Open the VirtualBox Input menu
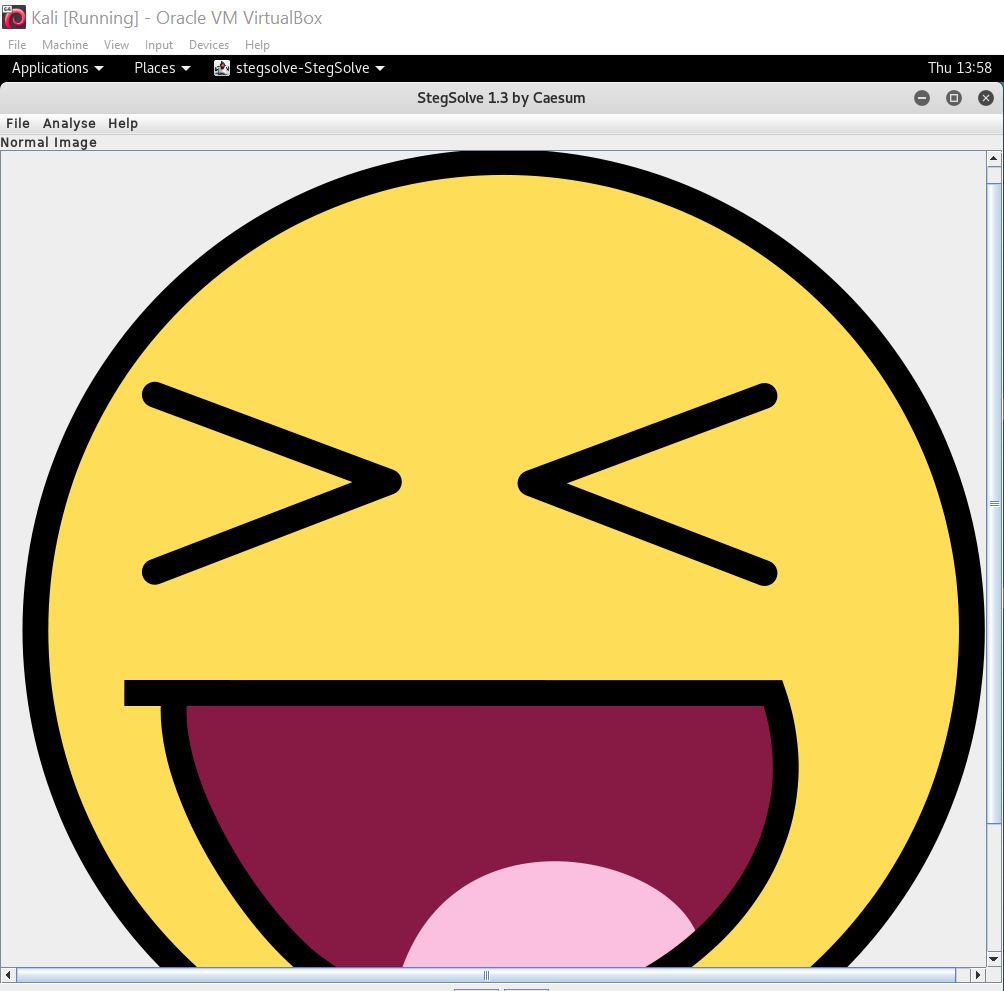The height and width of the screenshot is (991, 1004). (159, 45)
